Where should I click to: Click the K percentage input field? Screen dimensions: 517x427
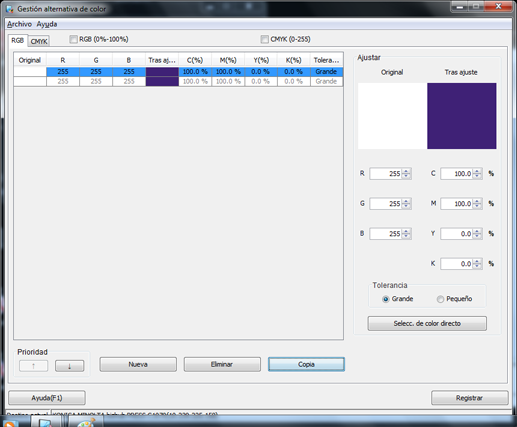click(457, 264)
